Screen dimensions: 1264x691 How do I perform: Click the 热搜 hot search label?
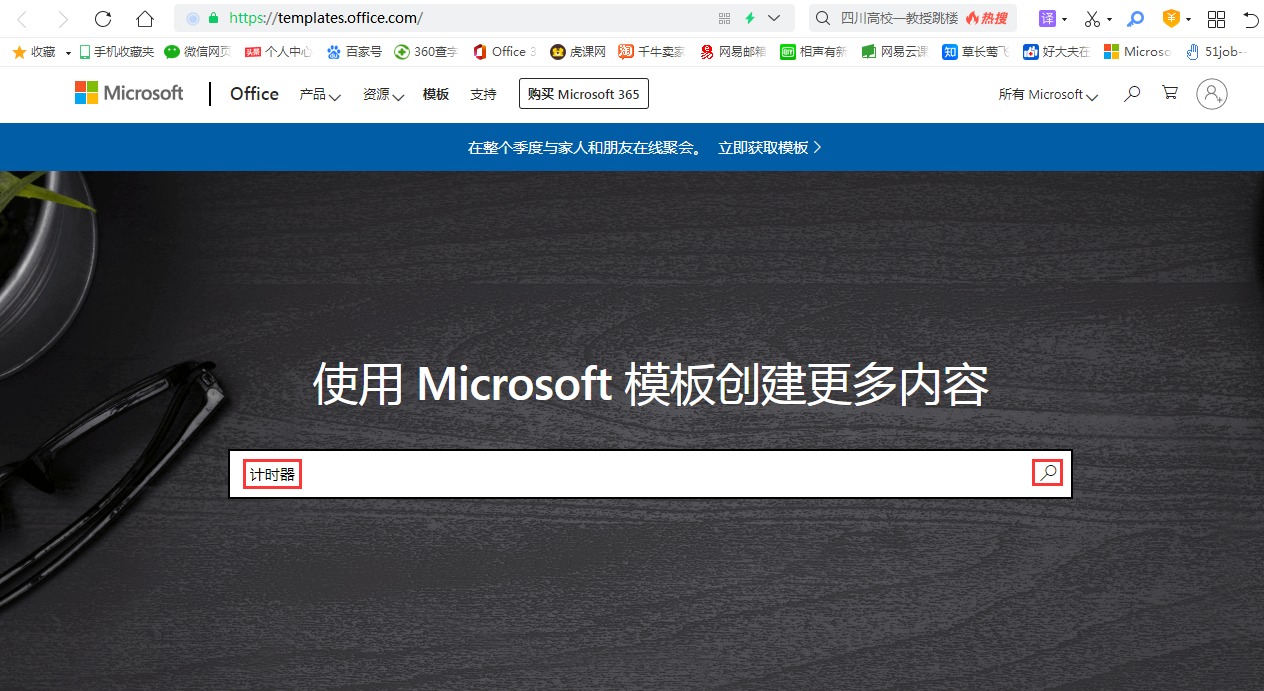coord(987,18)
